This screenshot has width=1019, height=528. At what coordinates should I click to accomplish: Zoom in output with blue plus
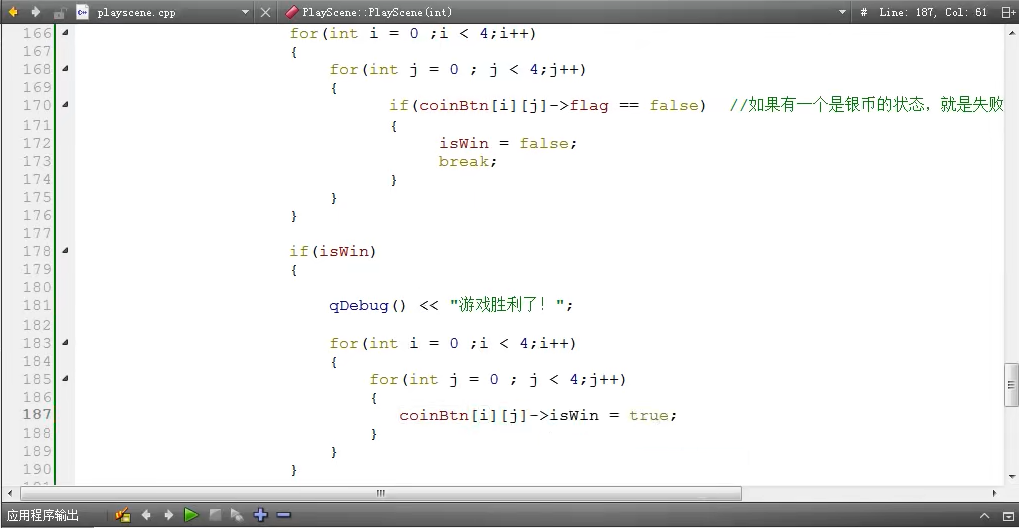coord(261,516)
